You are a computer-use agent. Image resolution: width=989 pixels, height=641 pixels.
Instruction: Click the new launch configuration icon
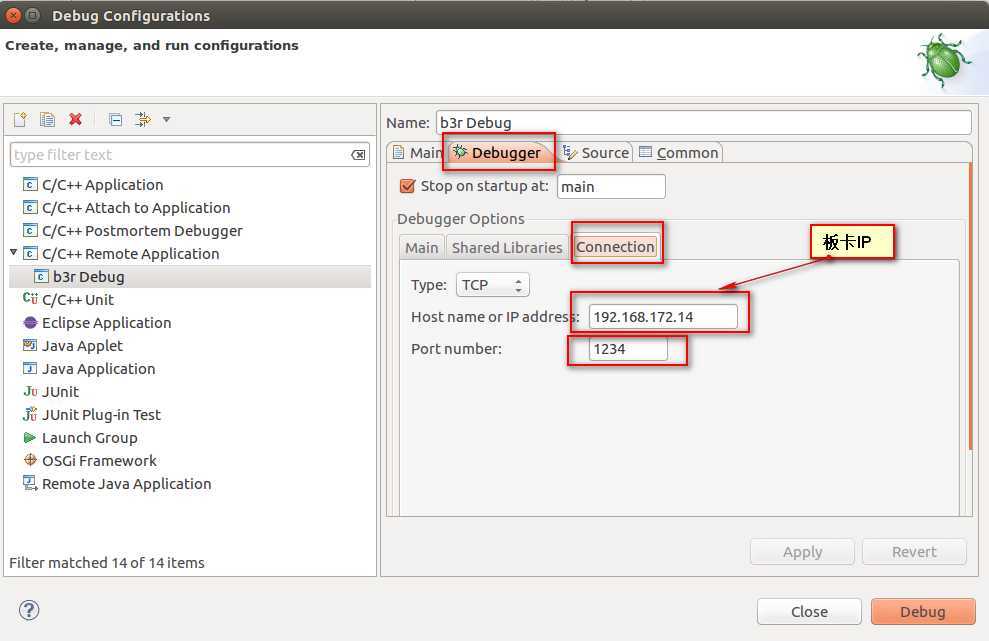[20, 120]
